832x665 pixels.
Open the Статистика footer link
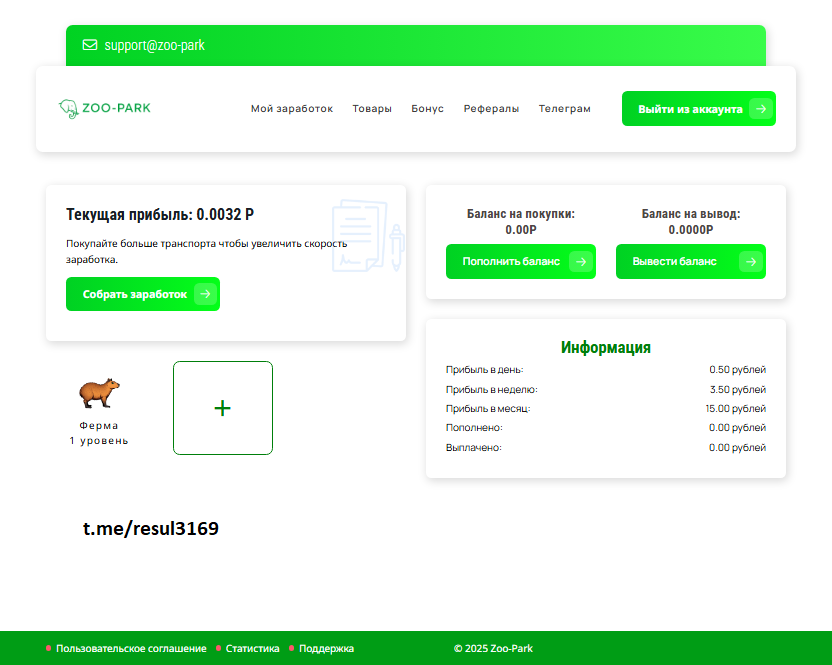coord(253,649)
